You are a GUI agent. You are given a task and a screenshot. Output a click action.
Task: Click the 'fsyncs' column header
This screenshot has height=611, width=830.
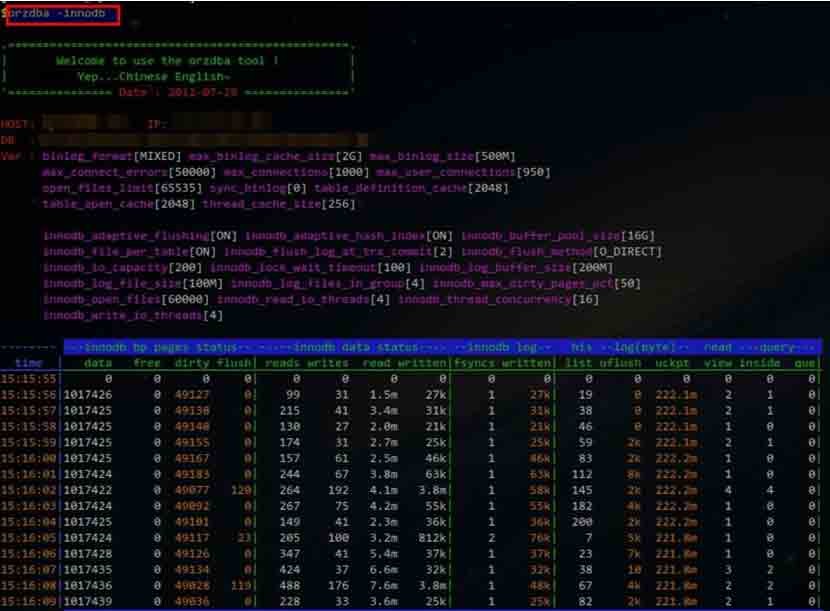(474, 363)
